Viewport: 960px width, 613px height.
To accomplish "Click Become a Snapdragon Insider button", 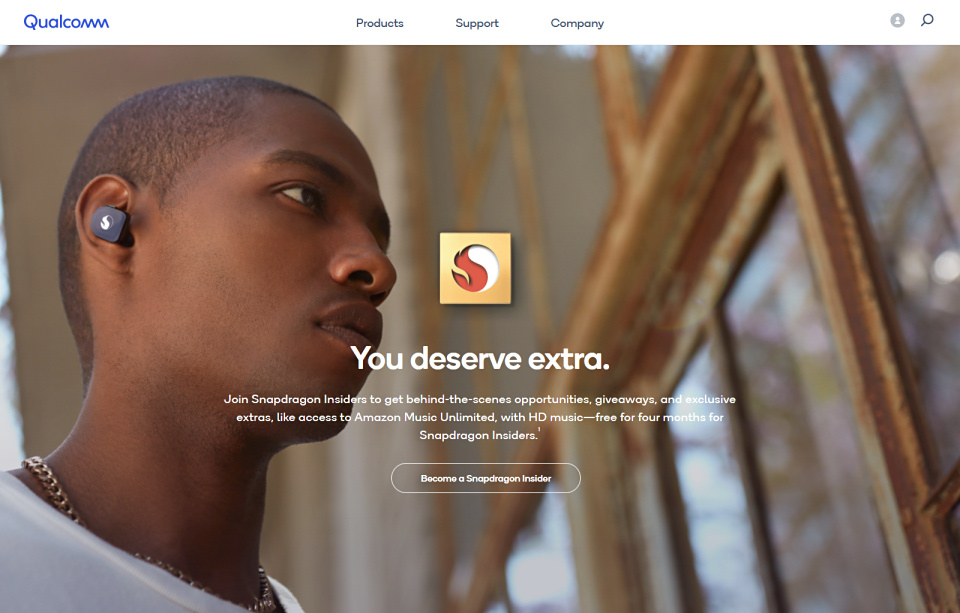I will pyautogui.click(x=486, y=478).
